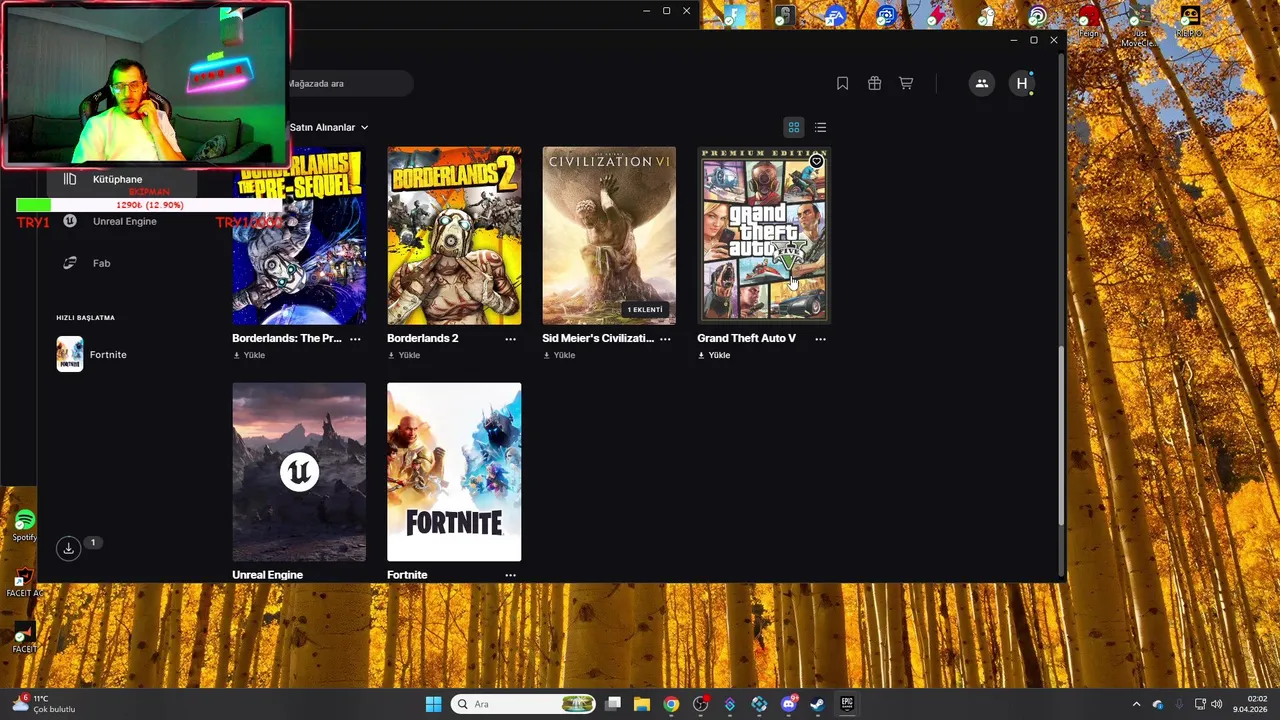The height and width of the screenshot is (720, 1280).
Task: Open the Feign desktop shortcut
Action: (x=1088, y=20)
